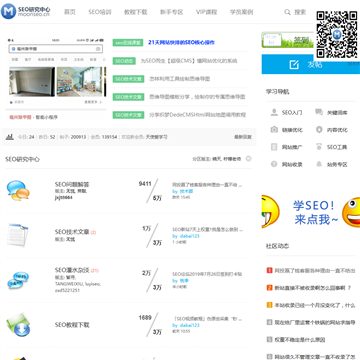Screen dimensions: 360x360
Task: Open the 2019年7月26日 sign-in post link
Action: (x=207, y=274)
